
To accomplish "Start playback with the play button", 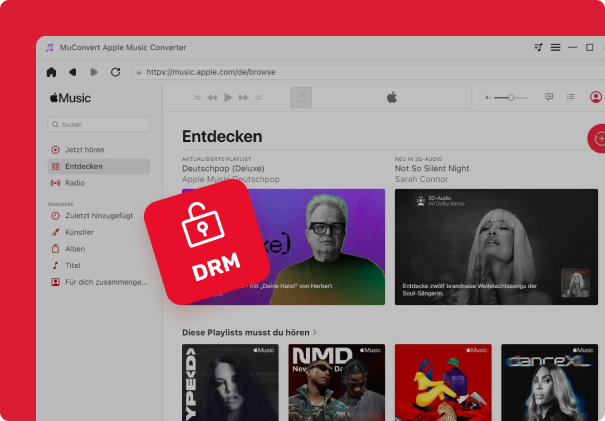I will click(228, 98).
